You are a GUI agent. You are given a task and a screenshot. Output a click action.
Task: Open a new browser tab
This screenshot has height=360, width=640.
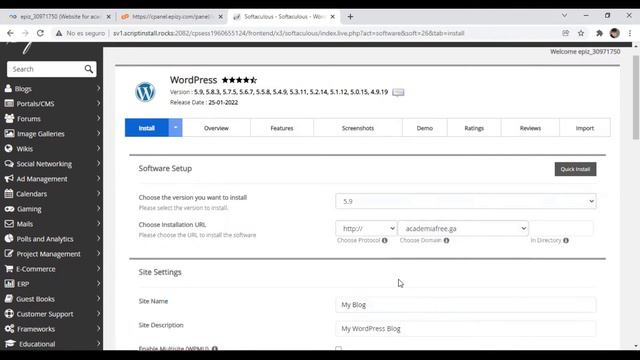pos(350,17)
